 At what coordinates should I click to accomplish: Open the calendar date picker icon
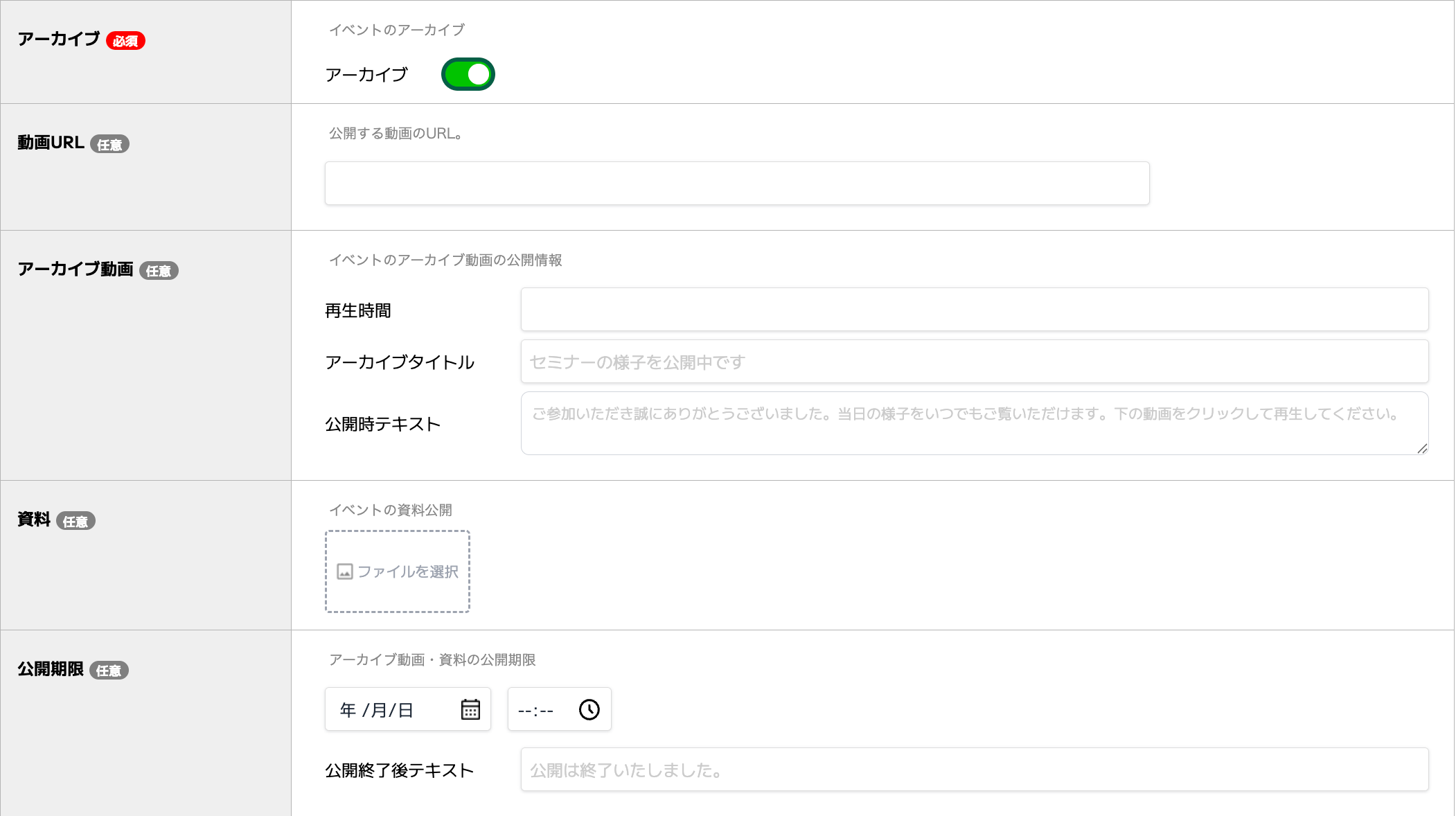point(470,709)
